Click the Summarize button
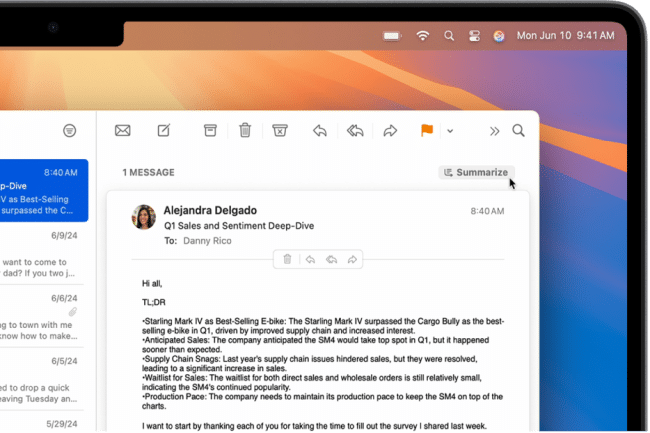This screenshot has height=433, width=650. pos(476,172)
